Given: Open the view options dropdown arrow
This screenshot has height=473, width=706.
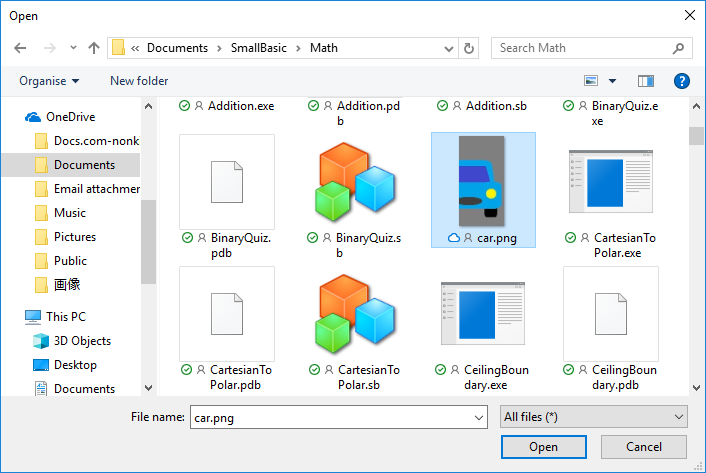Looking at the screenshot, I should pos(612,81).
